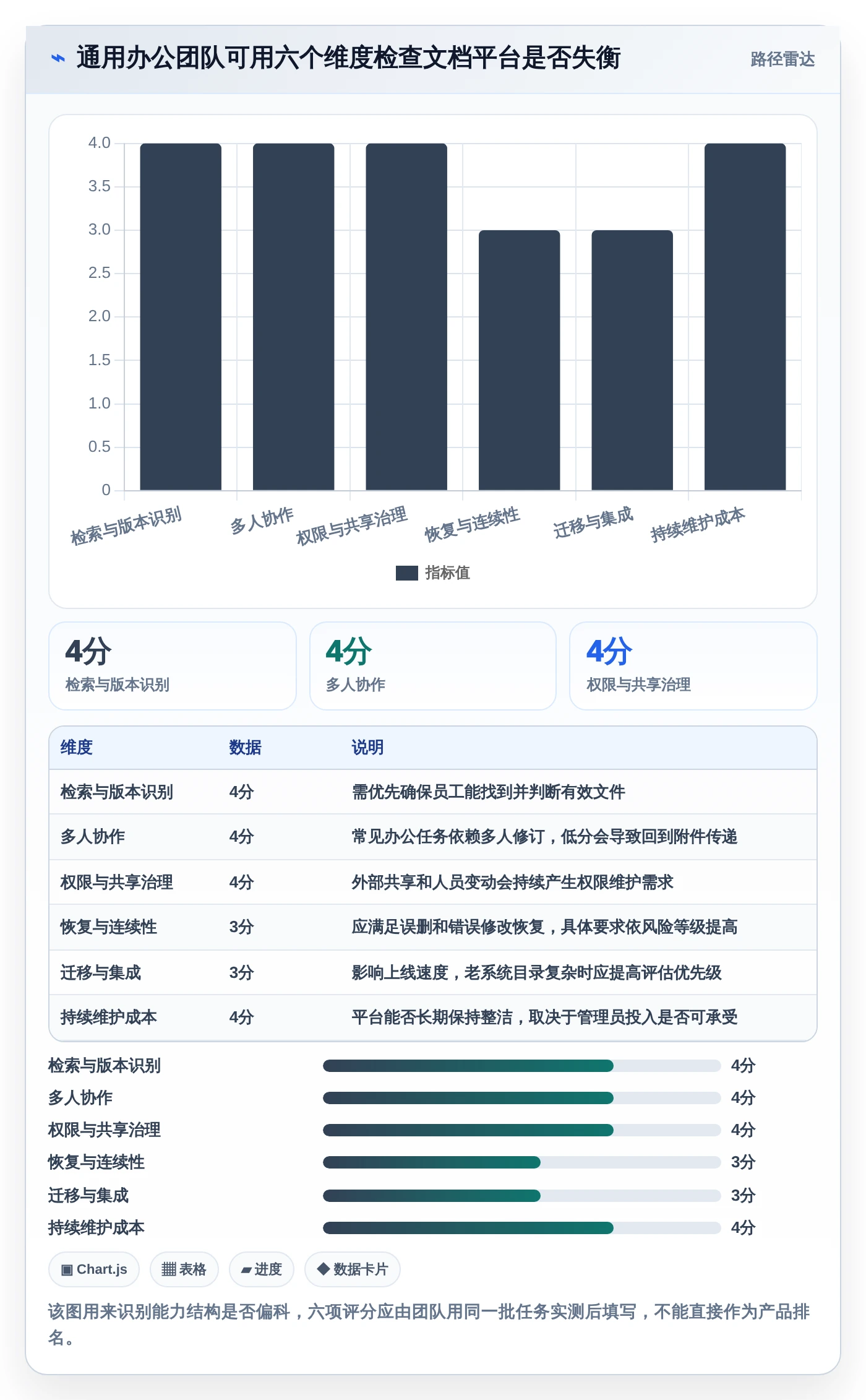Select the 多人协作 table row name
This screenshot has height=1400, width=866.
click(92, 837)
